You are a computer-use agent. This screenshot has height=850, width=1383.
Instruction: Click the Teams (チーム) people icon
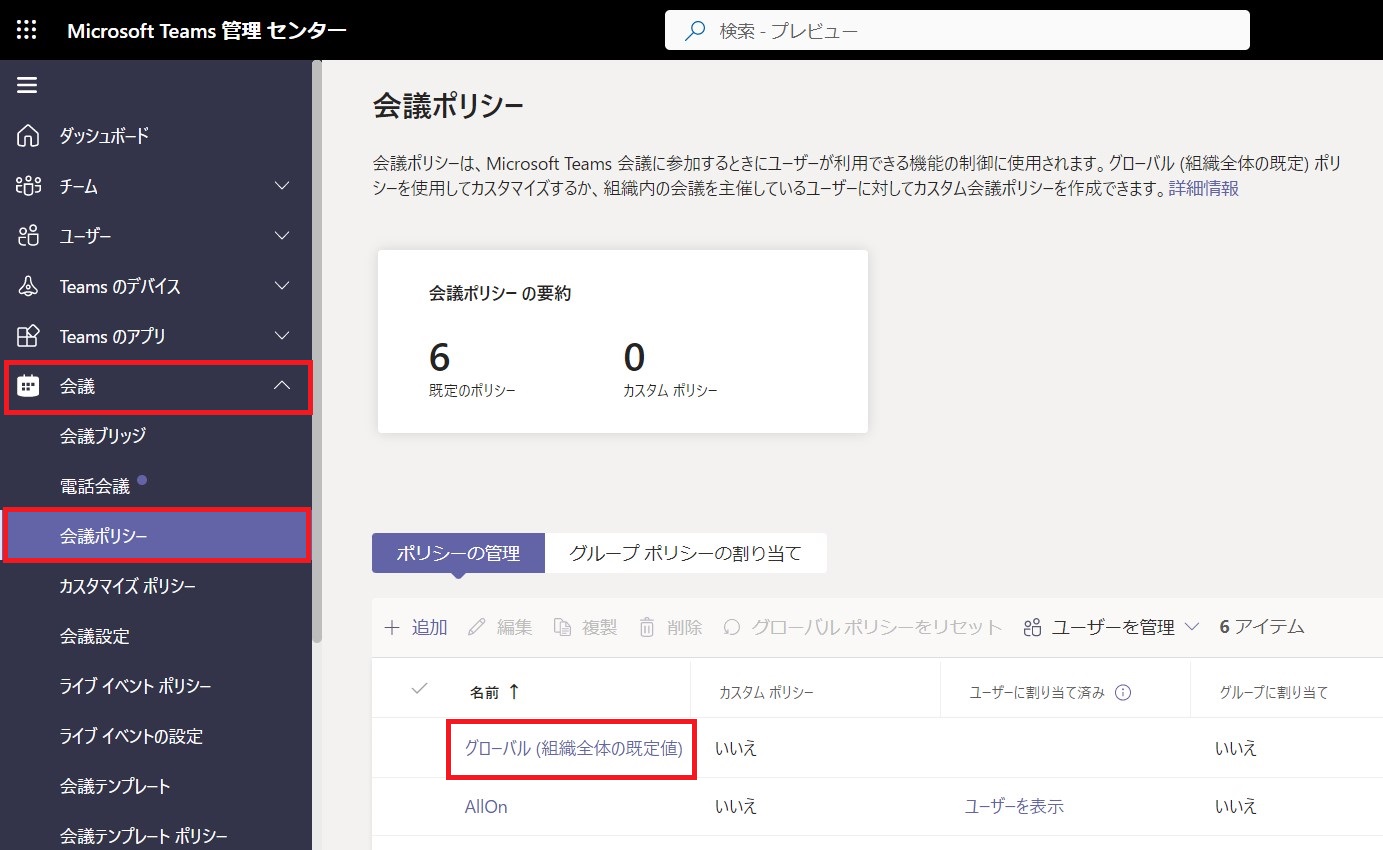(x=28, y=186)
